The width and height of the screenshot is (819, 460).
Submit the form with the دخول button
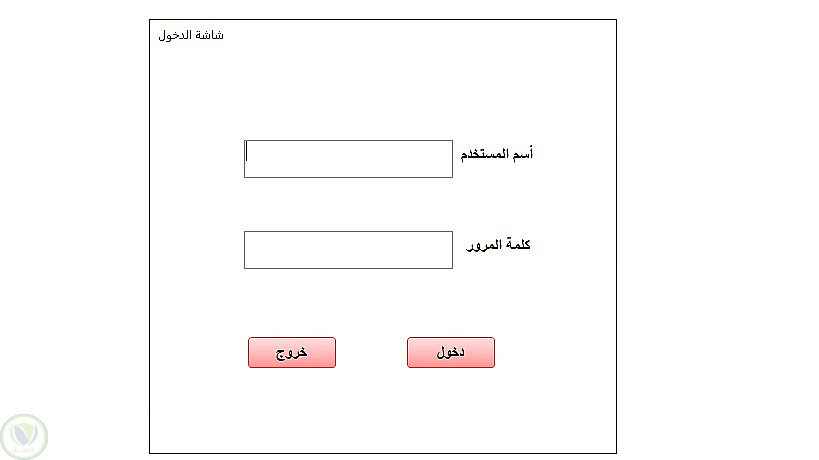pos(450,353)
